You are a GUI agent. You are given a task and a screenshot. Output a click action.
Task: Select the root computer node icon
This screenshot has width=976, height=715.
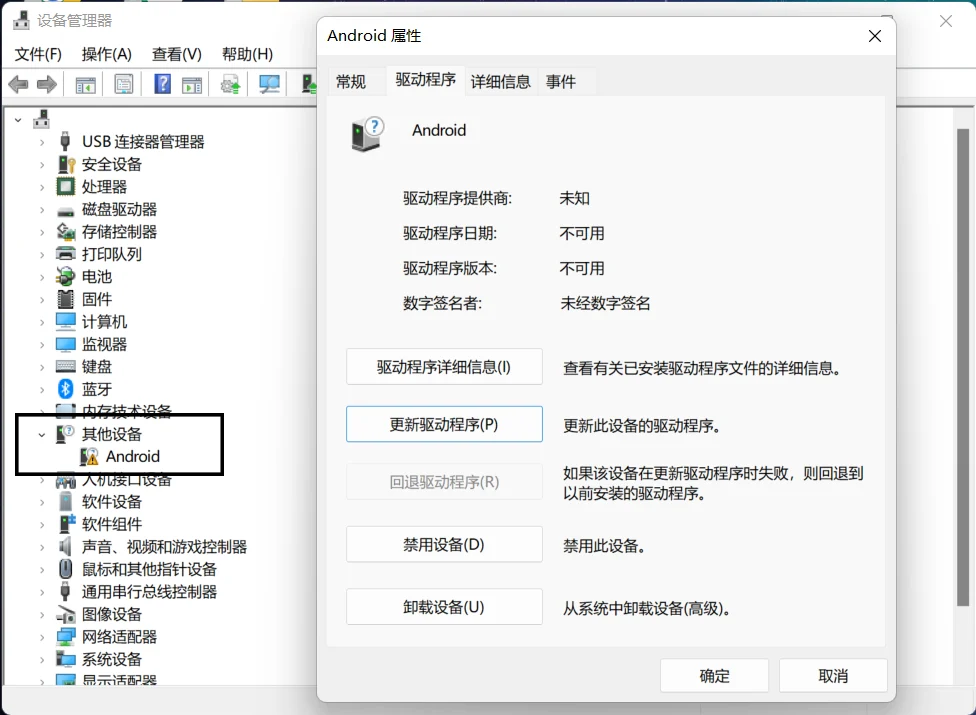[42, 119]
